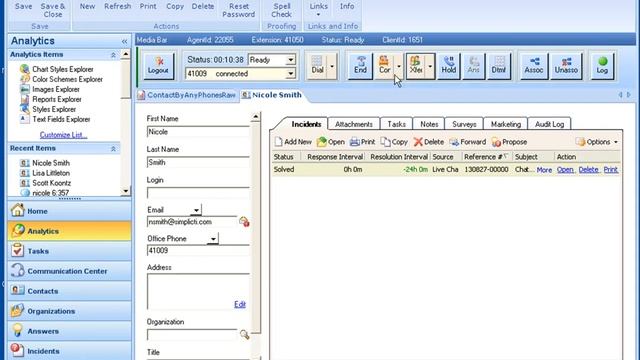
Task: Open the Email type dropdown
Action: (196, 210)
